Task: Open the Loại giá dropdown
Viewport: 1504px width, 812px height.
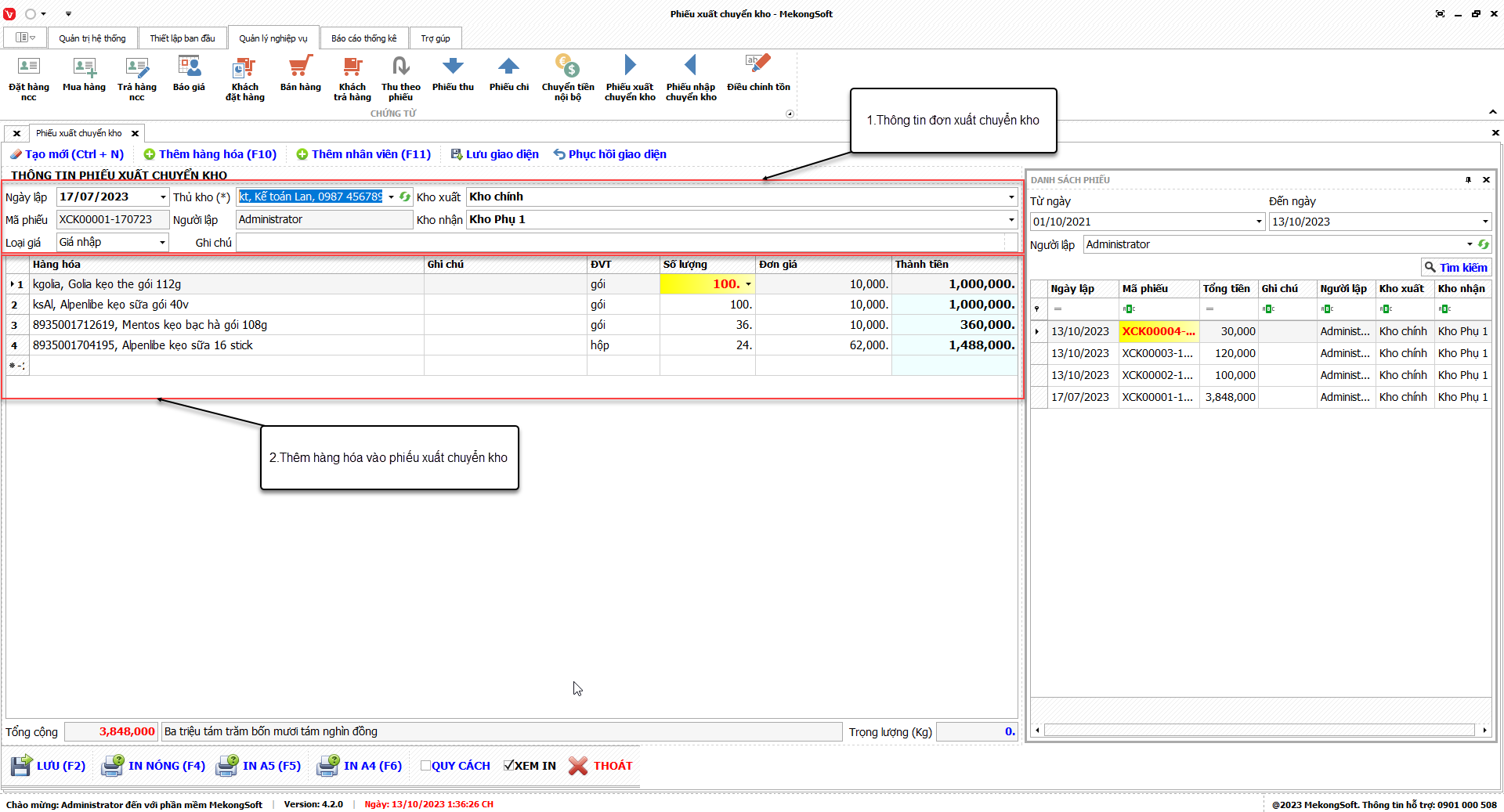Action: (x=162, y=243)
